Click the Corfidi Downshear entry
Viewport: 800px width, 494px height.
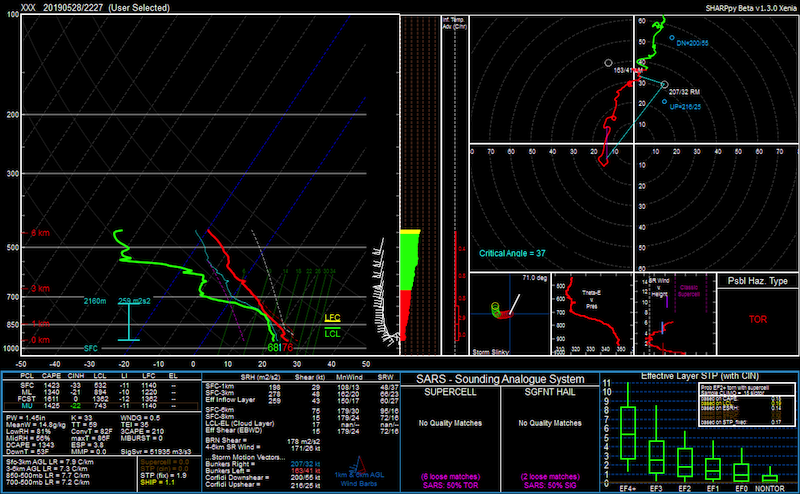pos(263,478)
